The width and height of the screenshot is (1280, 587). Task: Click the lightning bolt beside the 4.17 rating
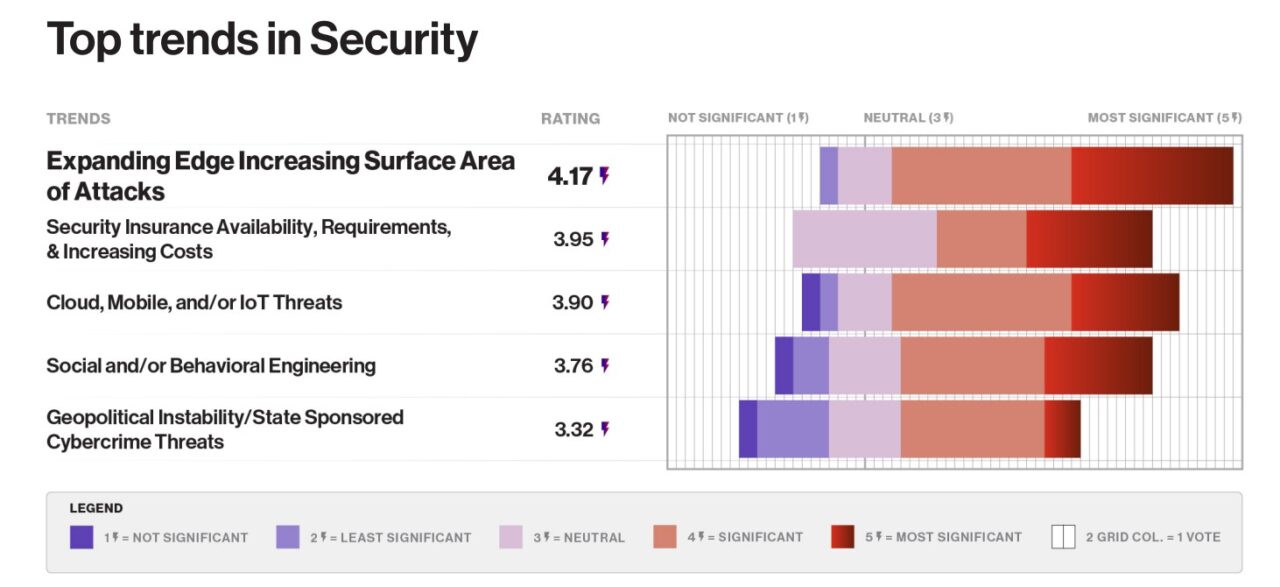tap(604, 176)
